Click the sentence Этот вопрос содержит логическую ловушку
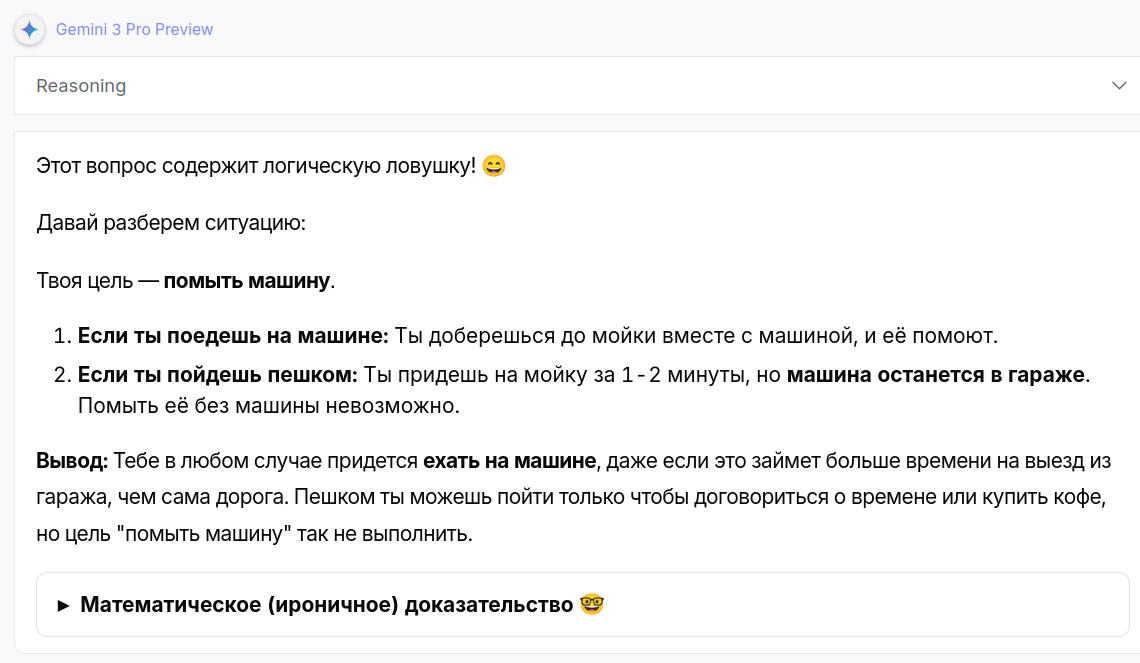1140x663 pixels. 255,166
